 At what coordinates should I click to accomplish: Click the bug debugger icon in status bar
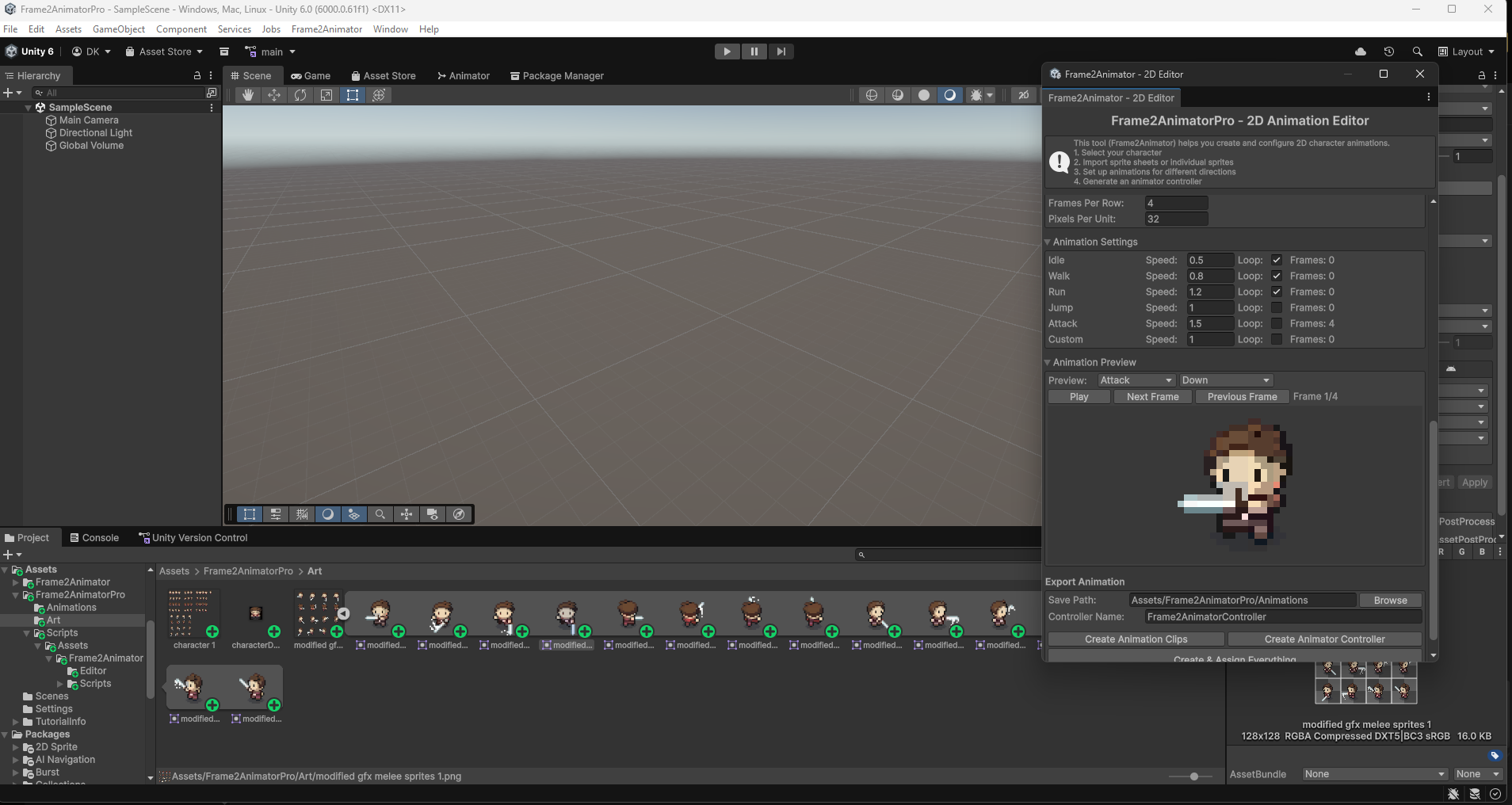pos(1453,794)
